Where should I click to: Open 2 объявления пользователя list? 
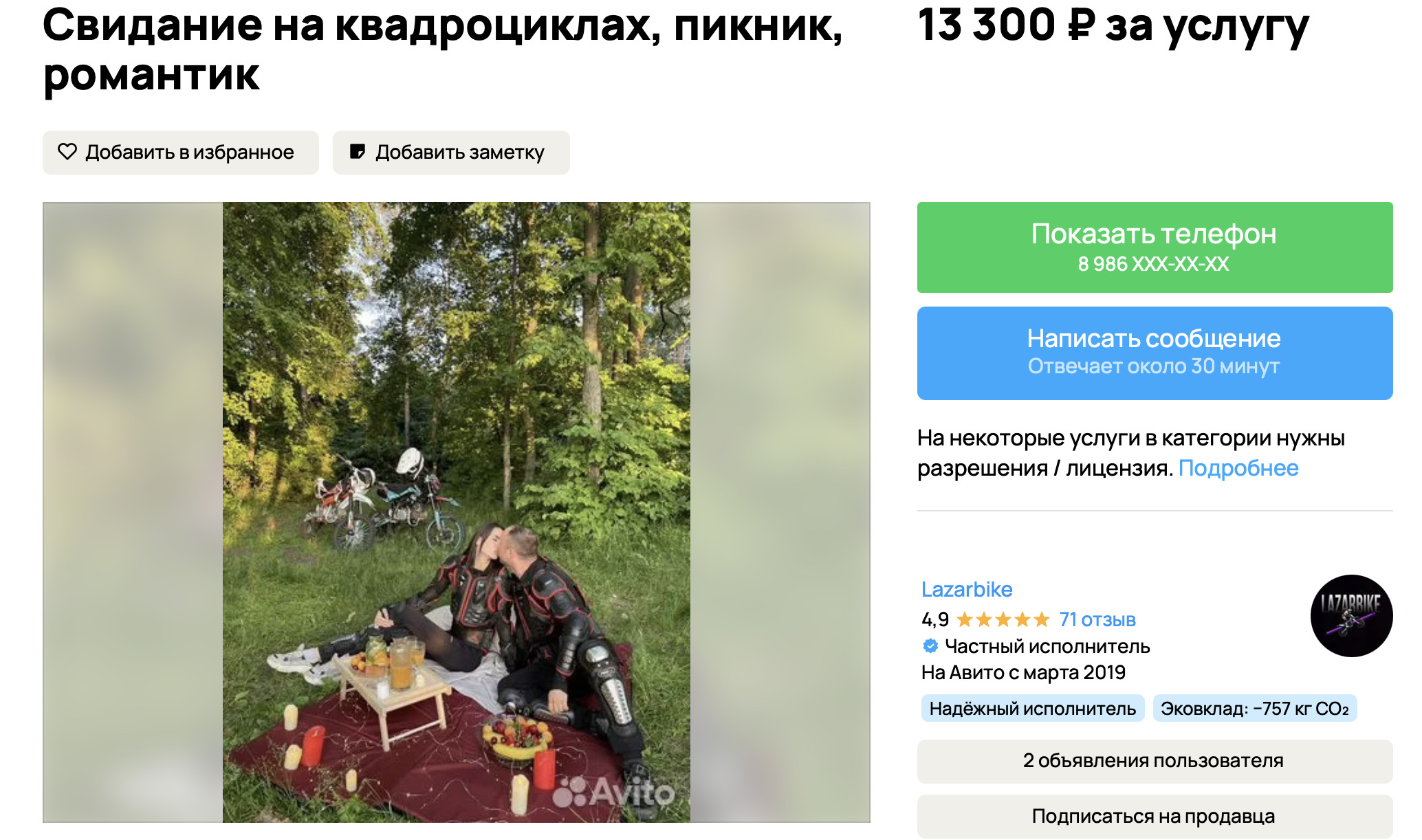(x=1155, y=761)
